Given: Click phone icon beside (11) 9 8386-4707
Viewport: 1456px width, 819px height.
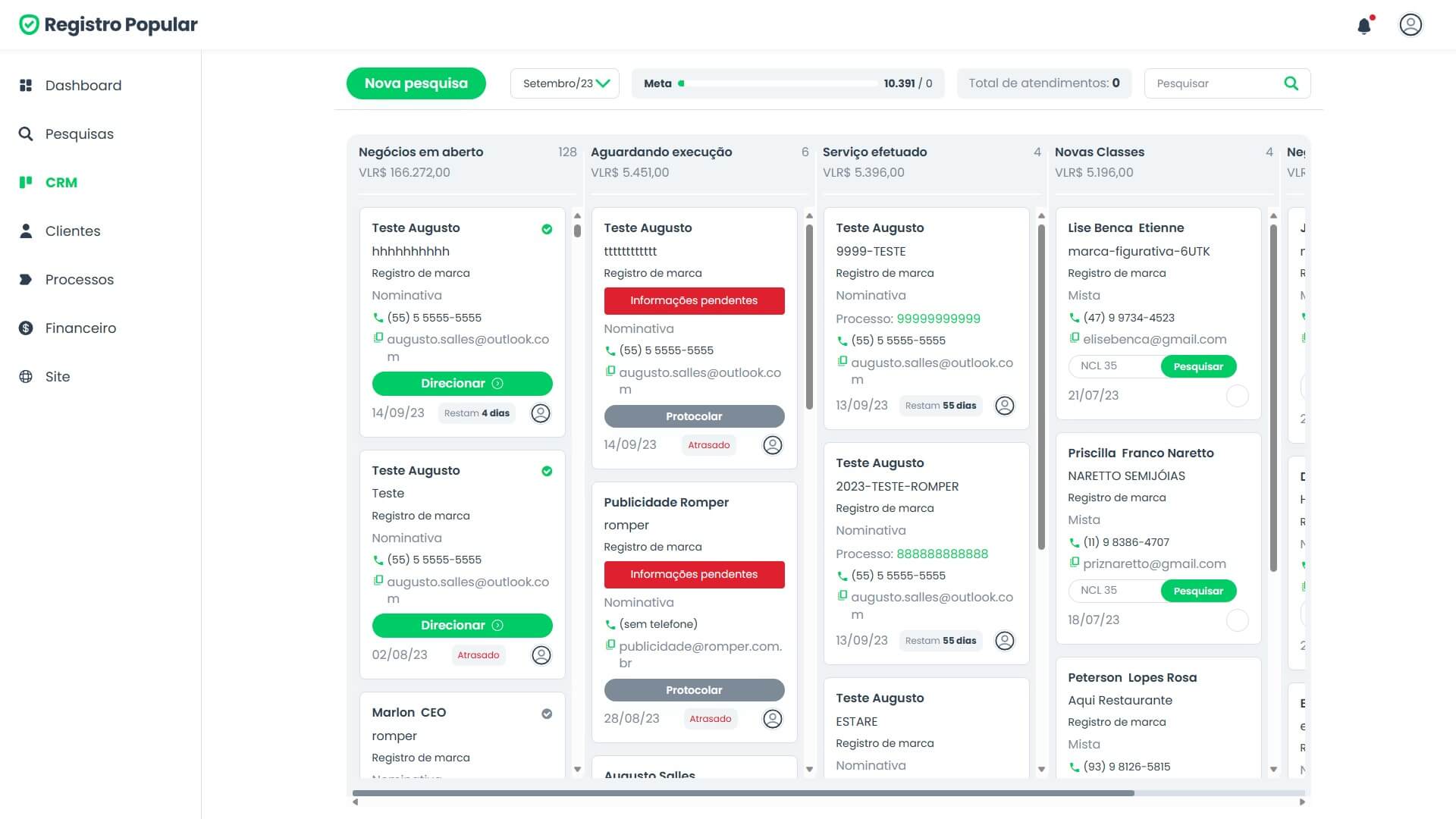Looking at the screenshot, I should click(1074, 542).
